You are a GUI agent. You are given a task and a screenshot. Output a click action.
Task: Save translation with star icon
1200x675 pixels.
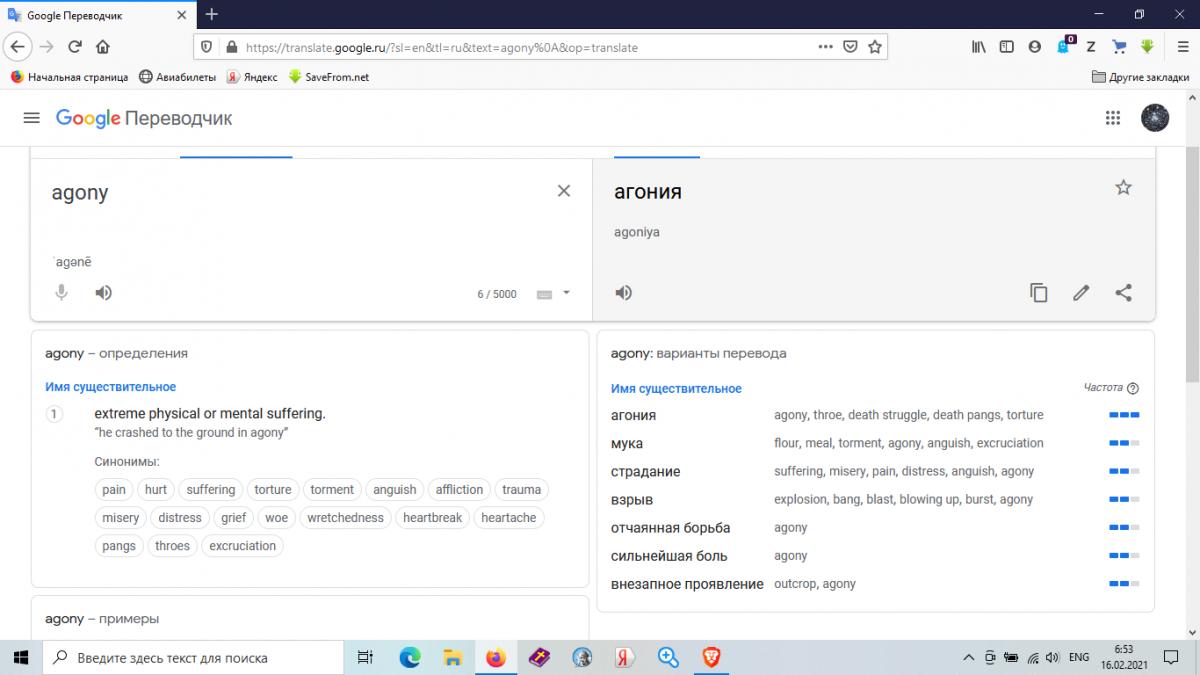[1123, 188]
